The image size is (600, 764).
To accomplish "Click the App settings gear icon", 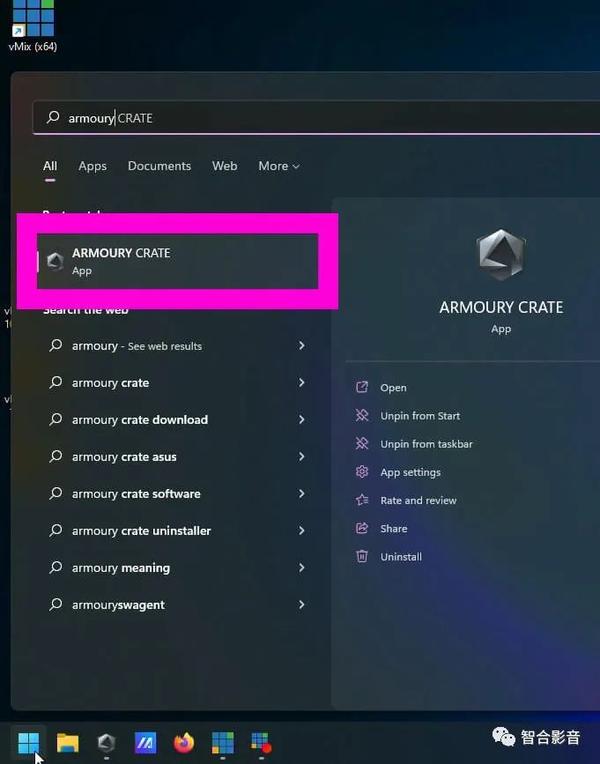I will (x=362, y=472).
